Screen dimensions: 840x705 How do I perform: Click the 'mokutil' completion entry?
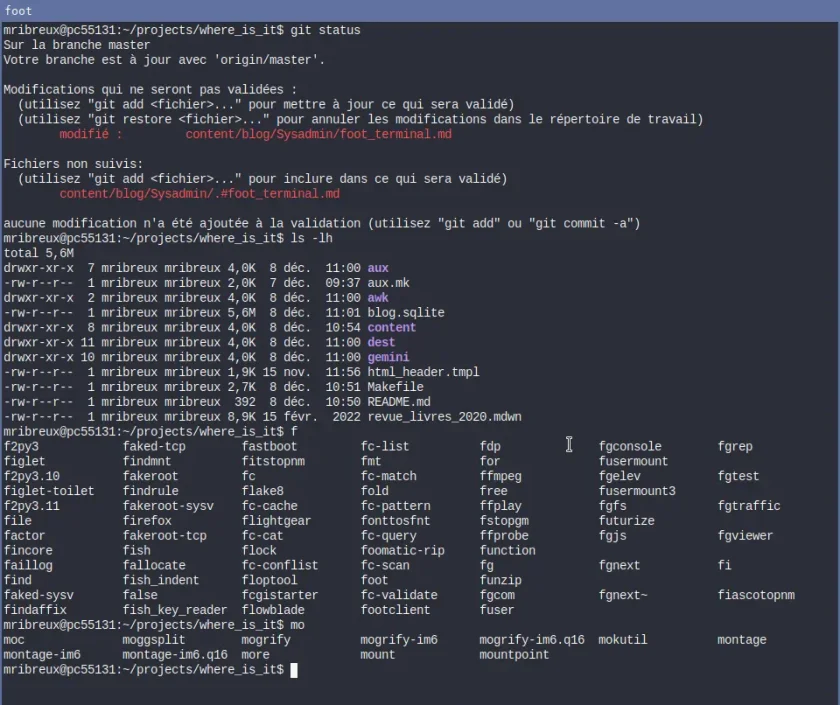(622, 640)
